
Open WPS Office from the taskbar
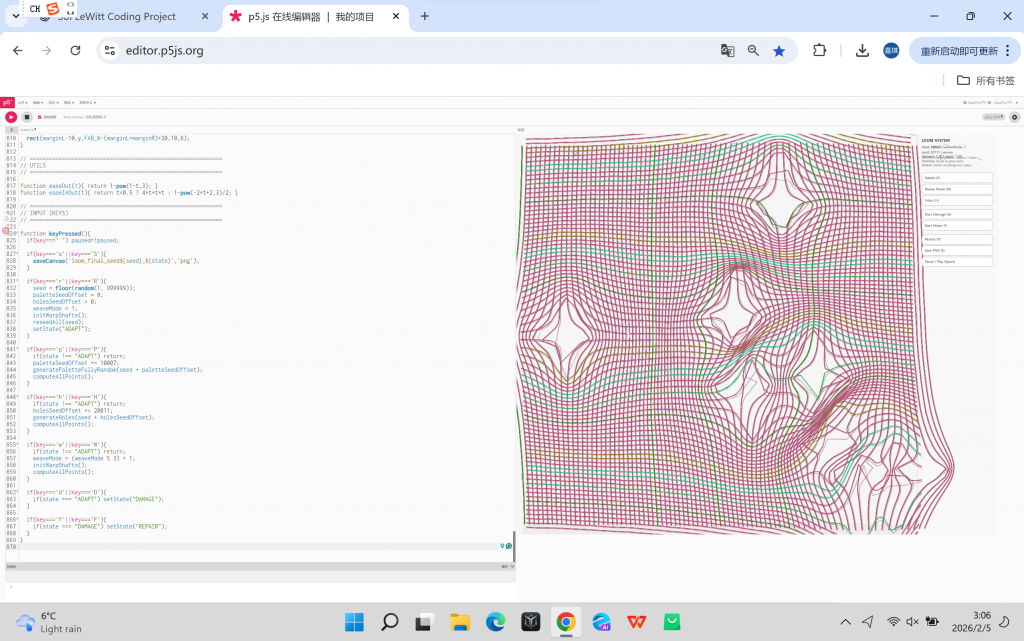636,622
